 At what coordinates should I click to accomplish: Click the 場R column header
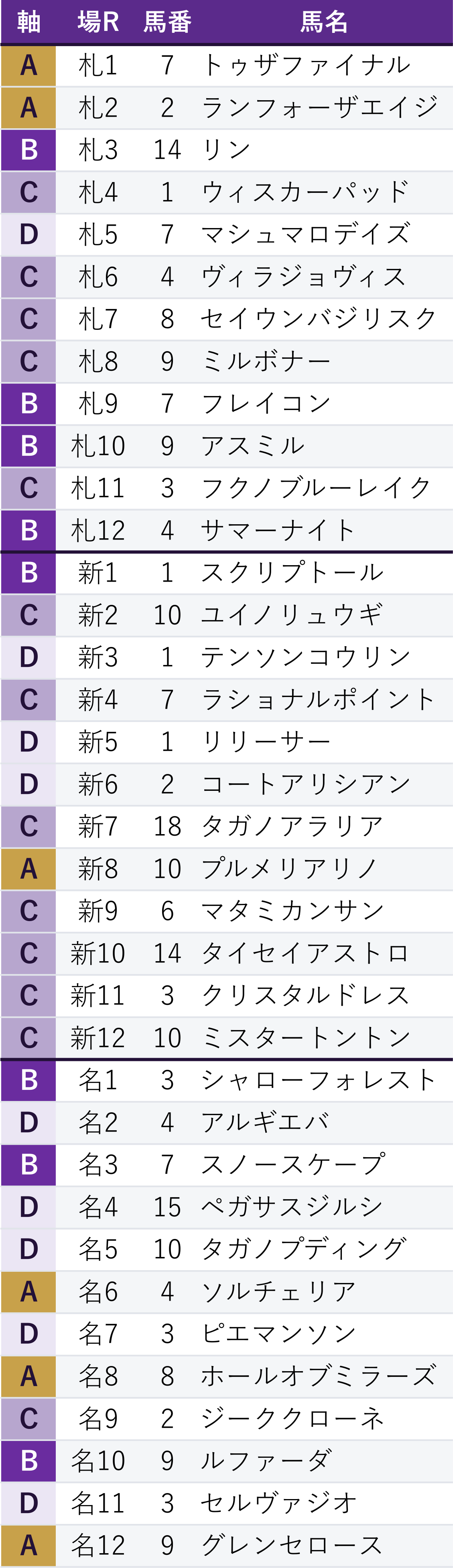pos(98,22)
